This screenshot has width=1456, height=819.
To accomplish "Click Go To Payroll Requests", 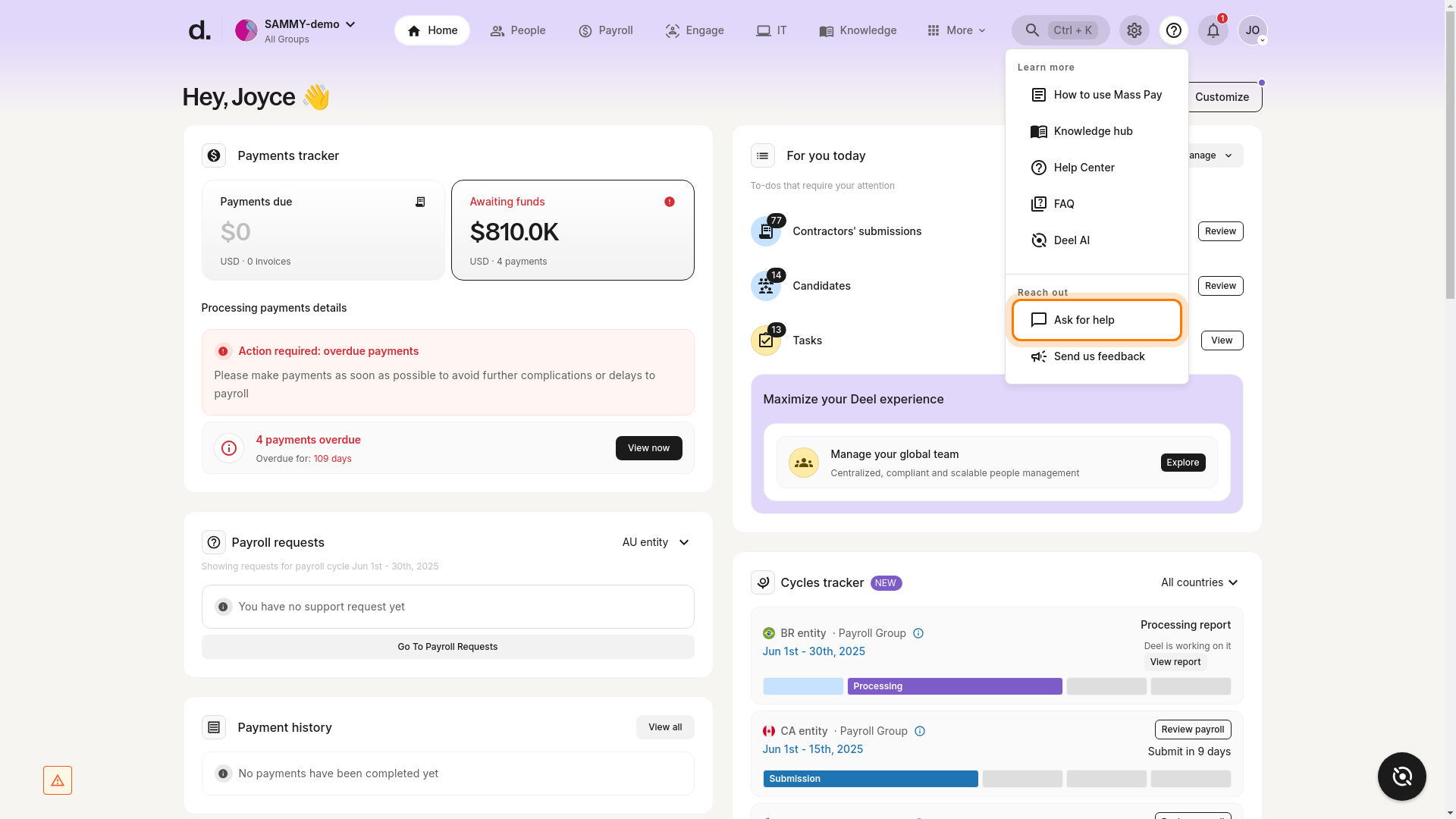I will pyautogui.click(x=447, y=647).
